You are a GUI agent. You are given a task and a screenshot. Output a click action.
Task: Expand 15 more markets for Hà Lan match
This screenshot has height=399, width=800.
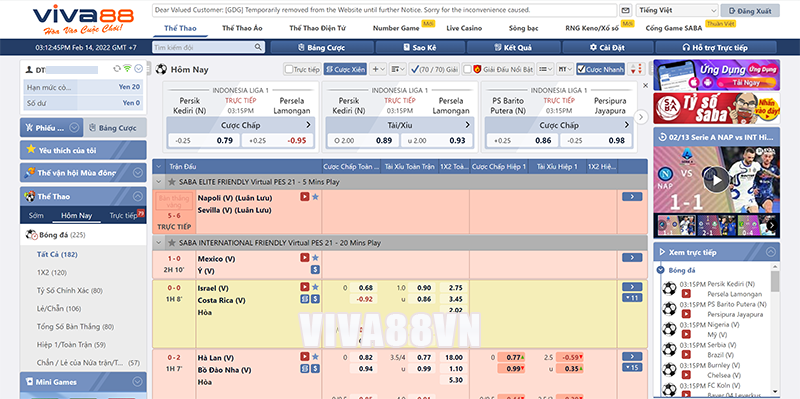632,367
